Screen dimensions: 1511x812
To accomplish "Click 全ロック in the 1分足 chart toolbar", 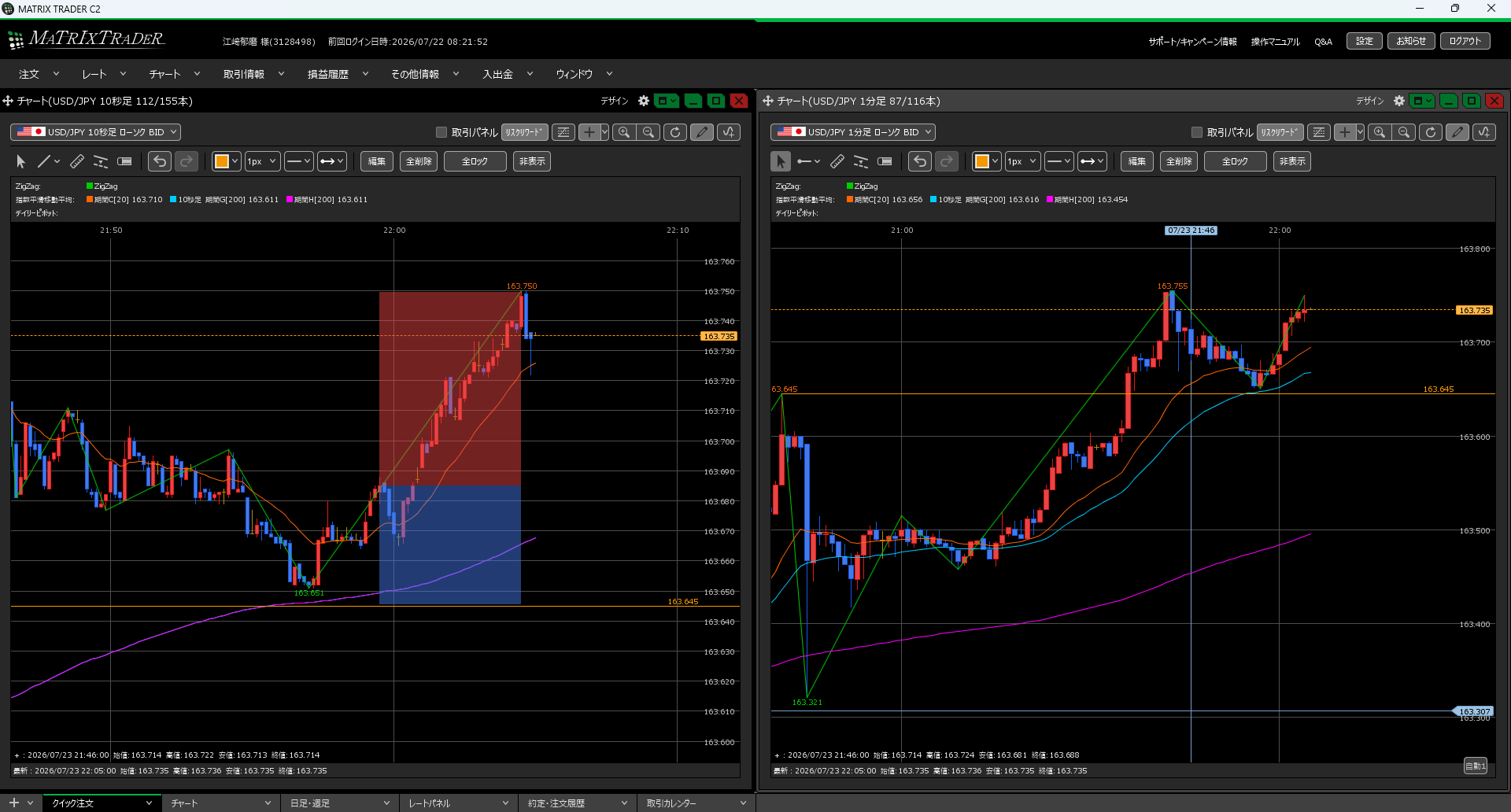I will coord(1235,161).
